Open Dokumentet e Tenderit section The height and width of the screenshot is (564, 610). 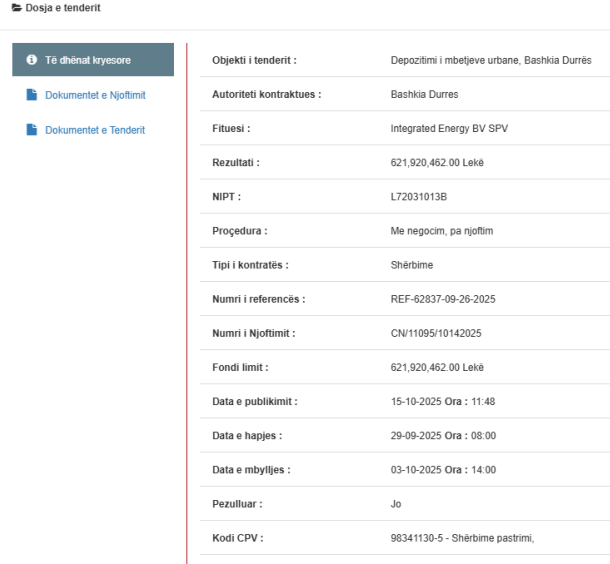pos(96,130)
